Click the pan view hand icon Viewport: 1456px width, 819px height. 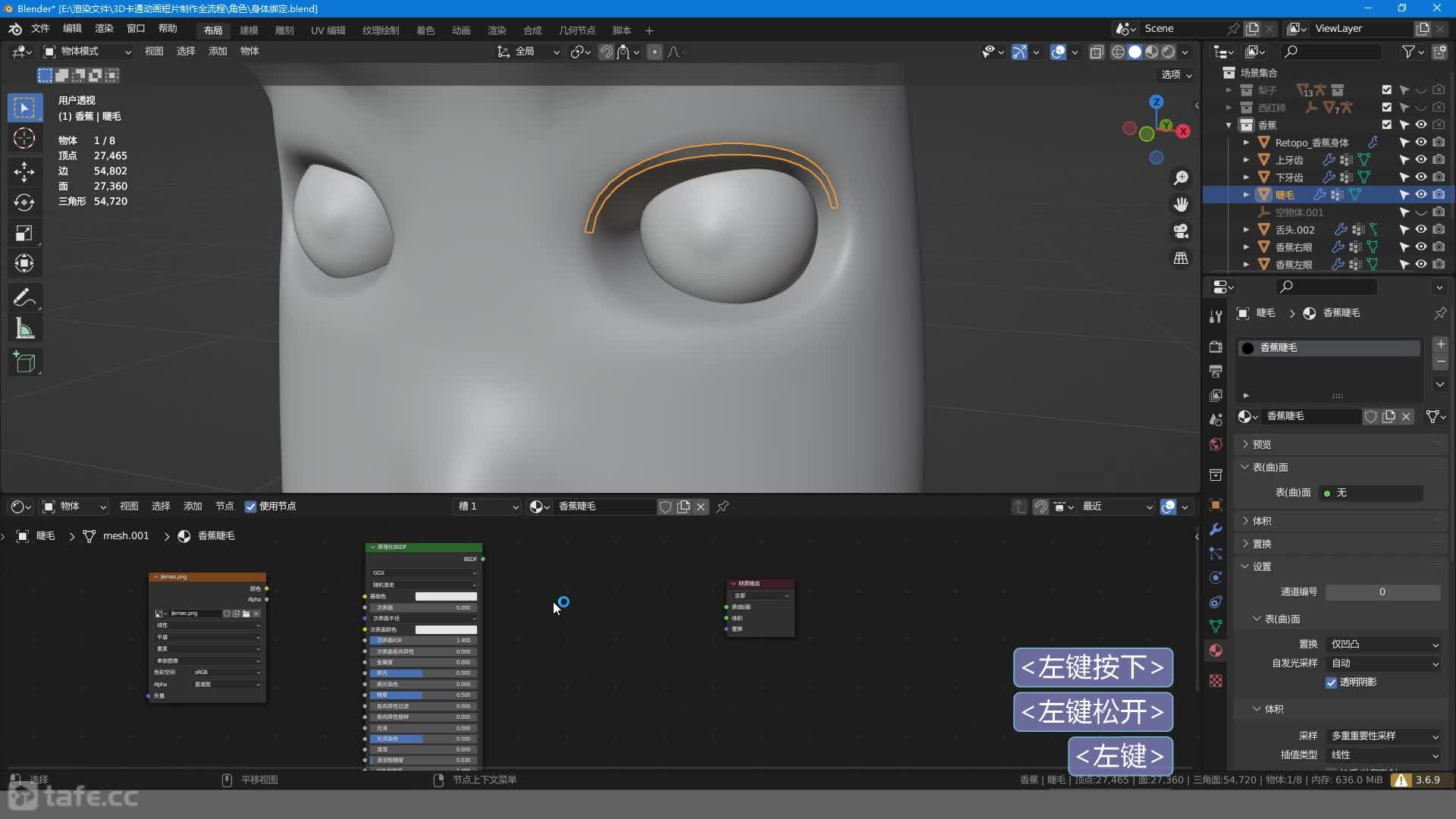click(x=1181, y=204)
